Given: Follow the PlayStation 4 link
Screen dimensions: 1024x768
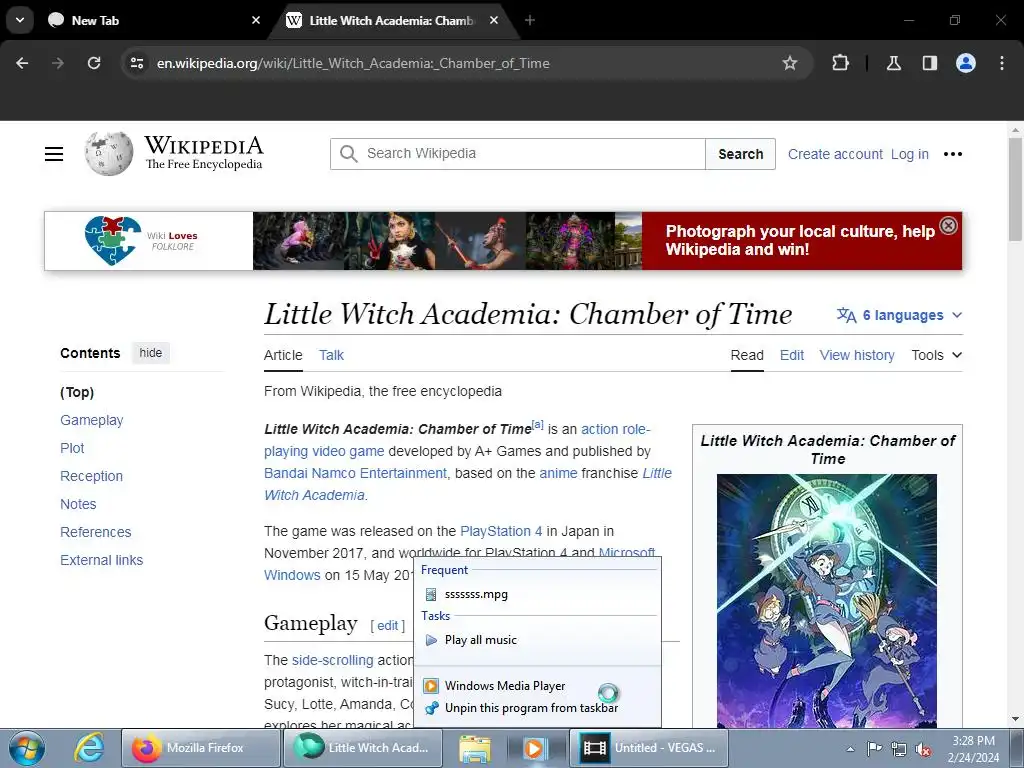Looking at the screenshot, I should (501, 532).
